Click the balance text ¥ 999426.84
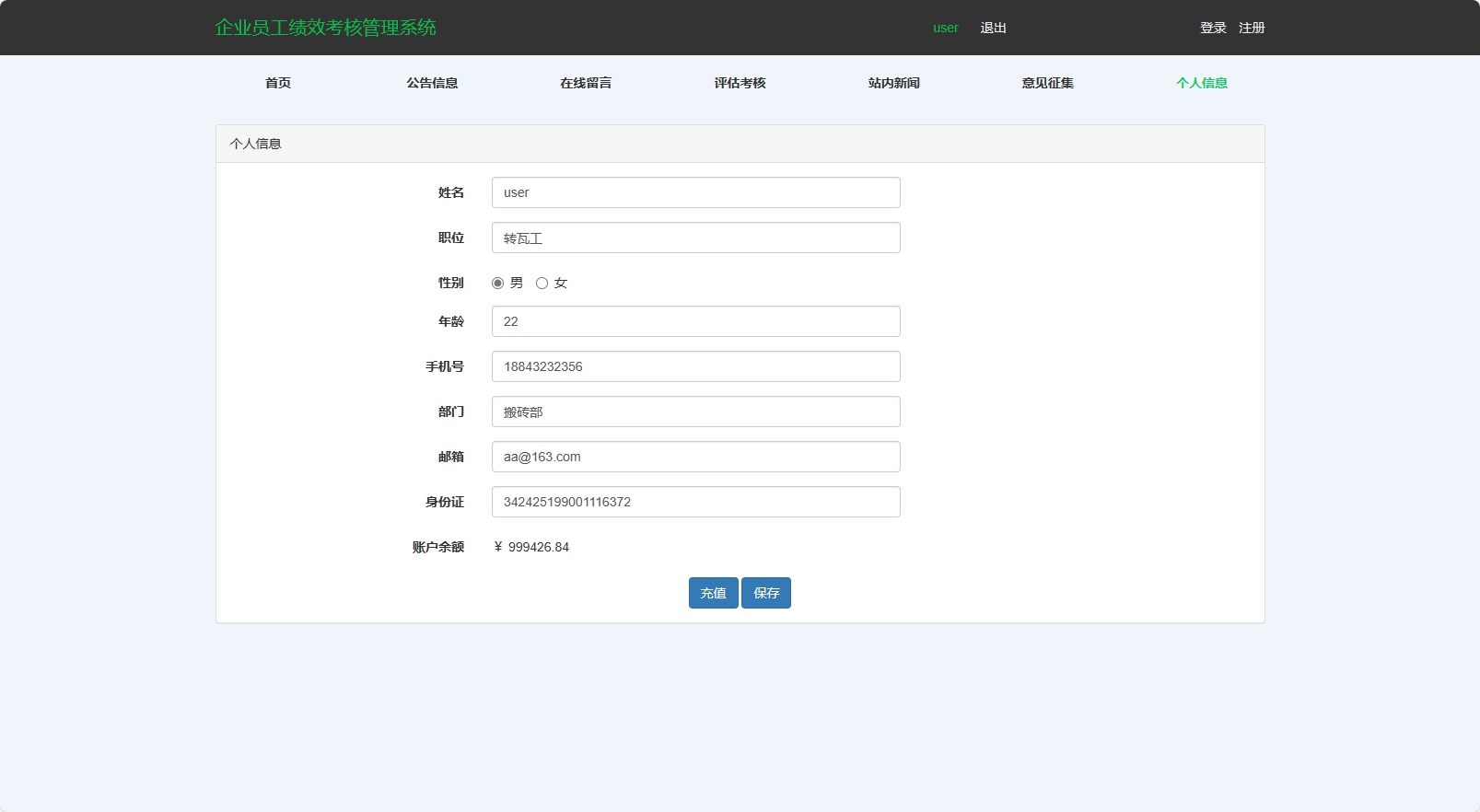Viewport: 1480px width, 812px height. click(532, 547)
